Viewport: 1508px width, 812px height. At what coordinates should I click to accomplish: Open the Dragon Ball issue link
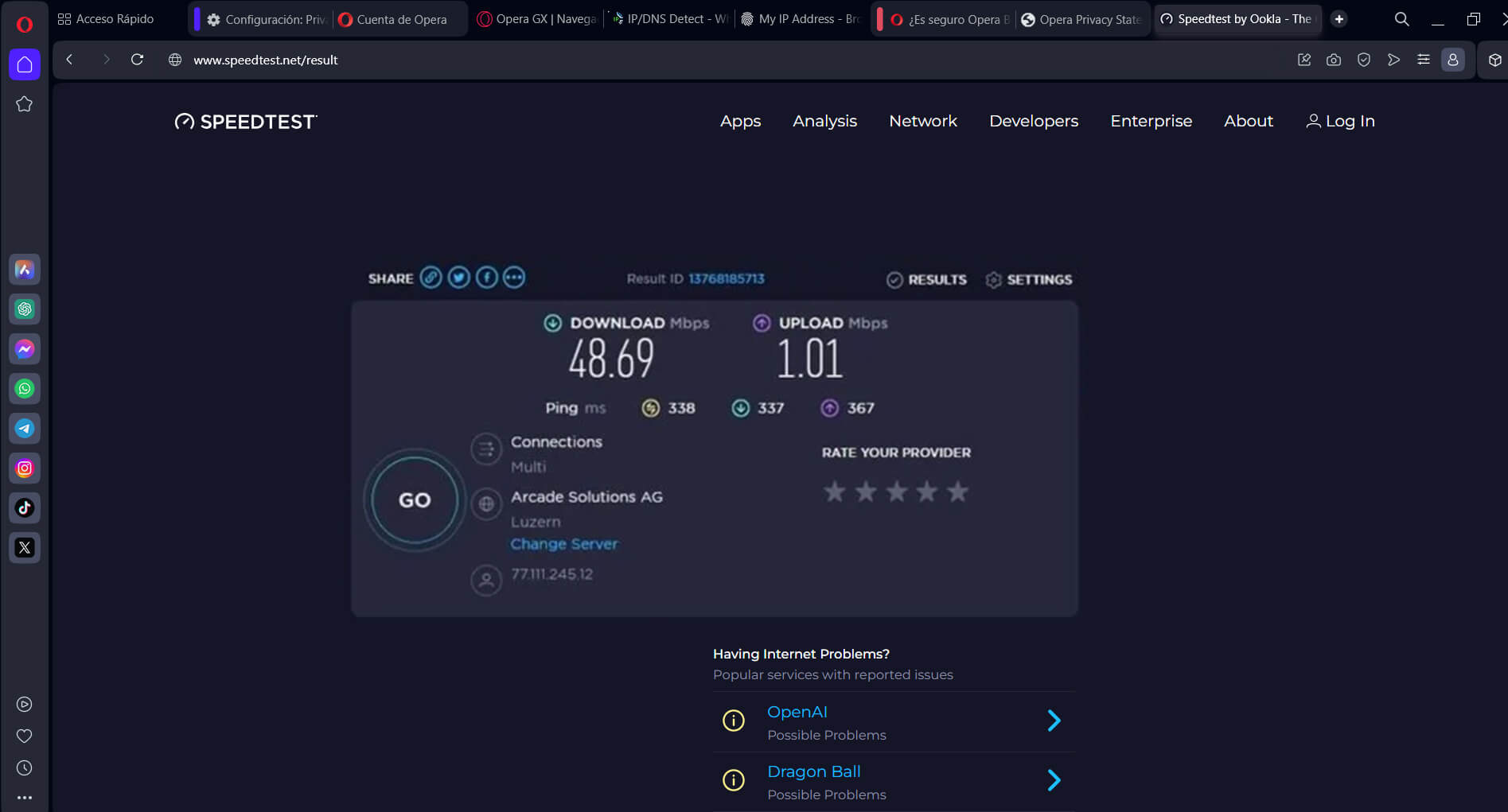pos(814,771)
